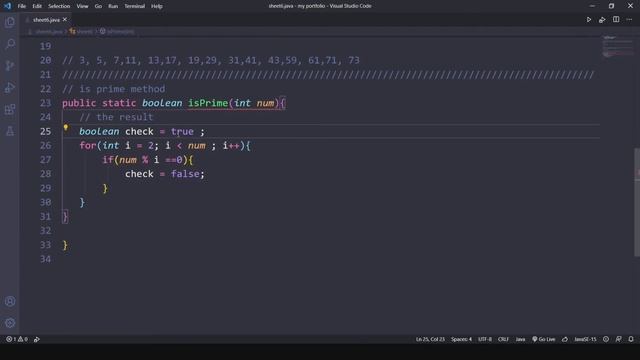Click the circular icon left of the feedback icon

coord(606,339)
